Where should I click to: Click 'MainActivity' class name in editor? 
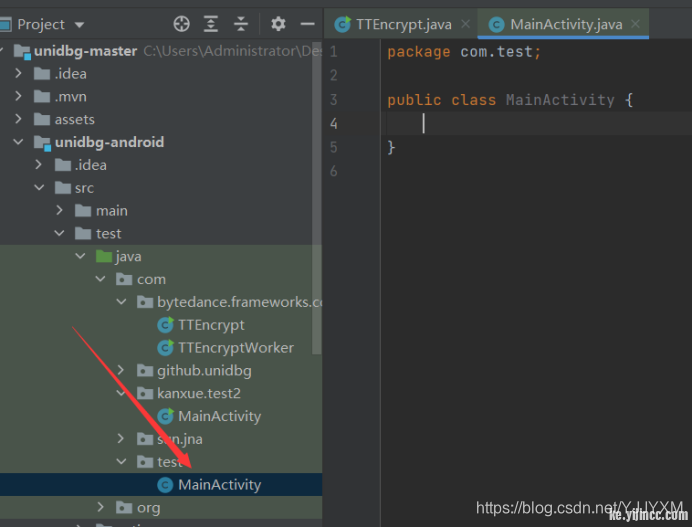click(x=560, y=100)
